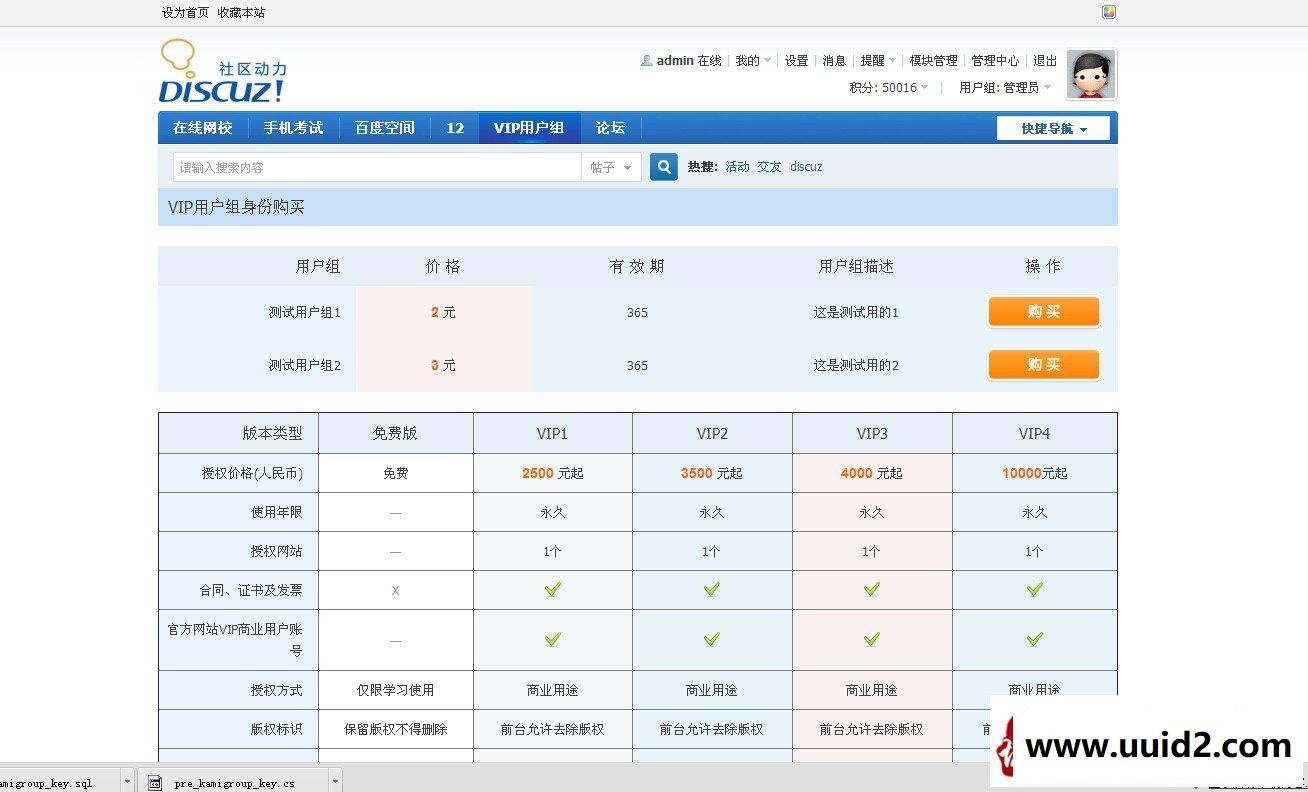Screen dimensions: 1308x792
Task: Click the discuz hot search link
Action: click(x=806, y=166)
